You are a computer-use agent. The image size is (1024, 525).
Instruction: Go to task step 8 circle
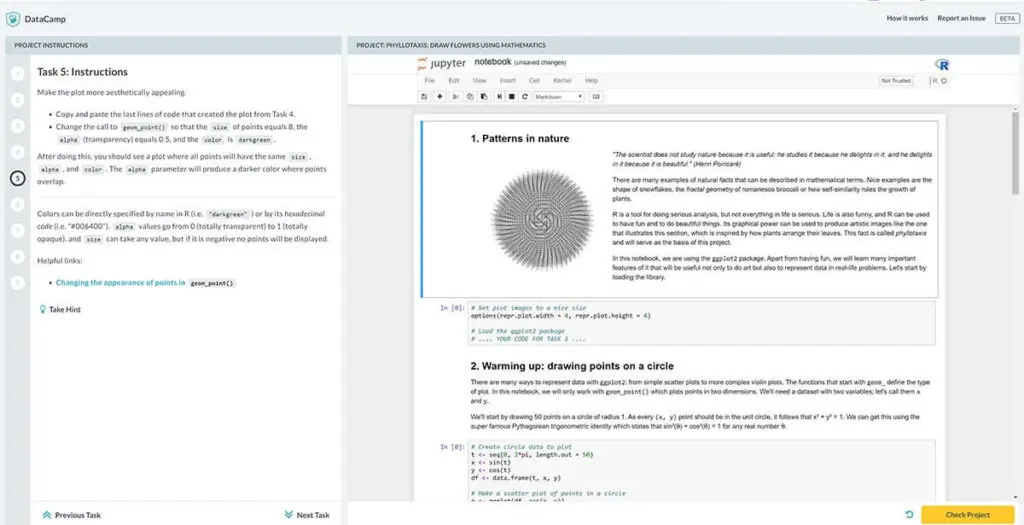coord(18,256)
